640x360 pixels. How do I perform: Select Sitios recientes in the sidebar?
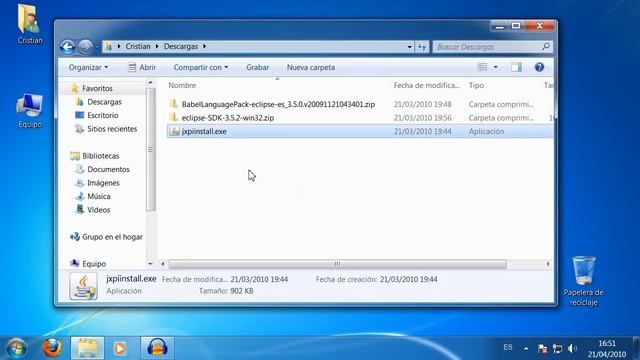pyautogui.click(x=112, y=129)
